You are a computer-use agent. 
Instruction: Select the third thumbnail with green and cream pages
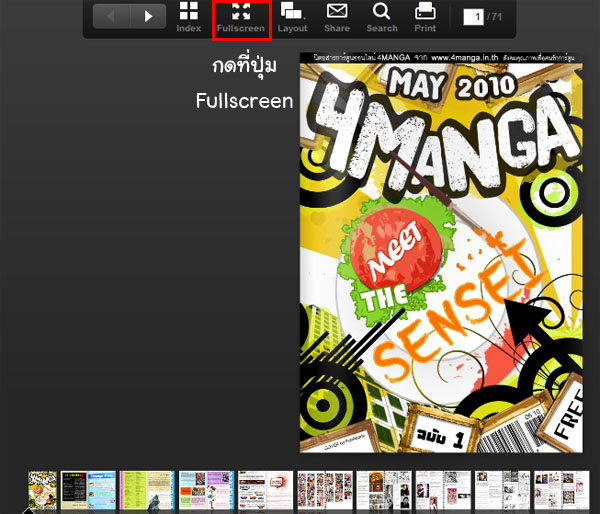pos(147,491)
